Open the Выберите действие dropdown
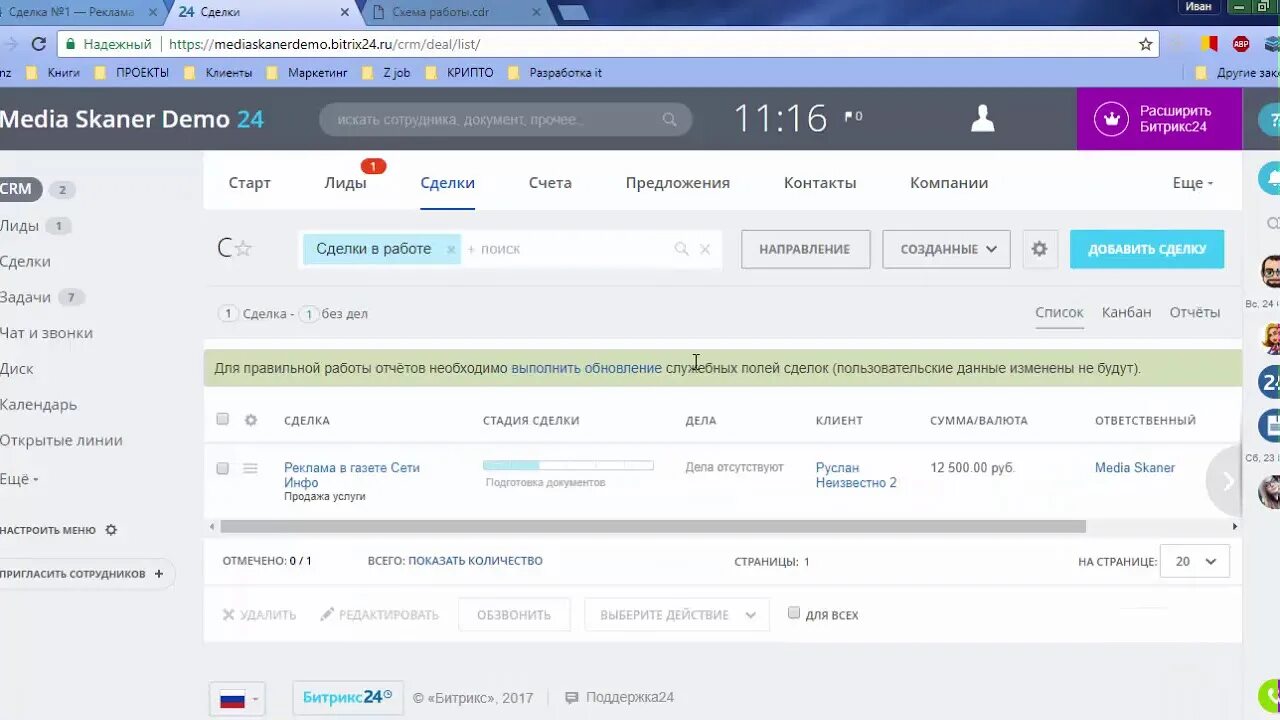The height and width of the screenshot is (720, 1280). 677,615
